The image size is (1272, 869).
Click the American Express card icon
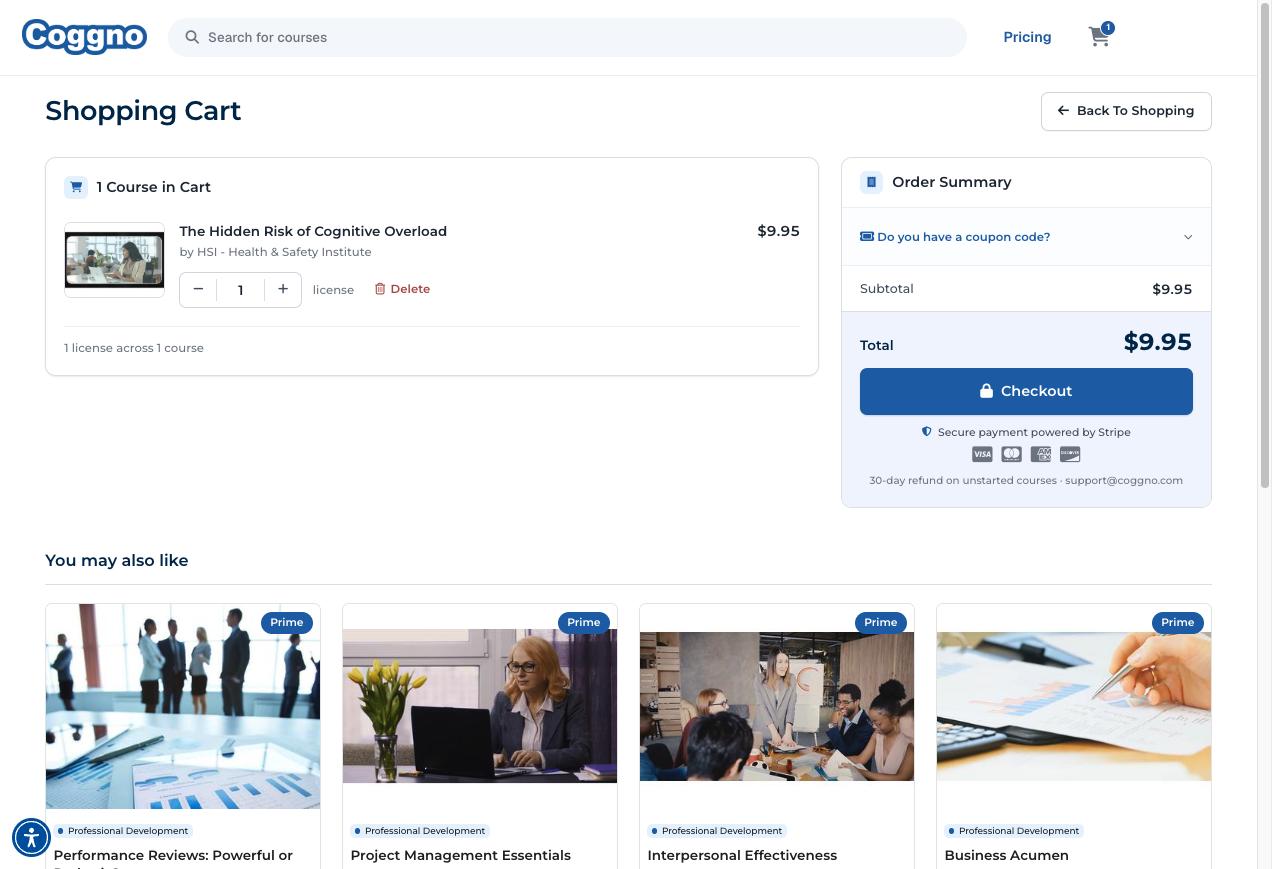1041,454
